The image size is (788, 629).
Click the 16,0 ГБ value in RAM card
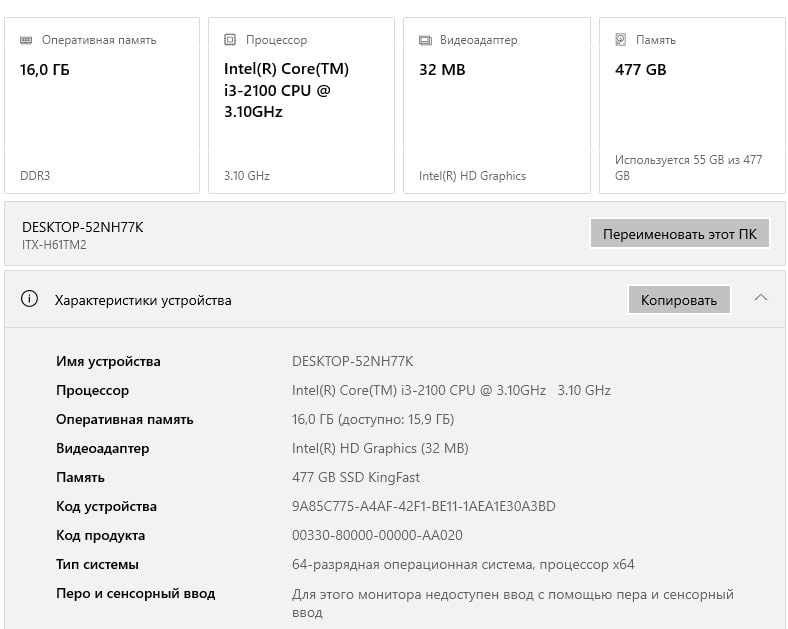(45, 70)
